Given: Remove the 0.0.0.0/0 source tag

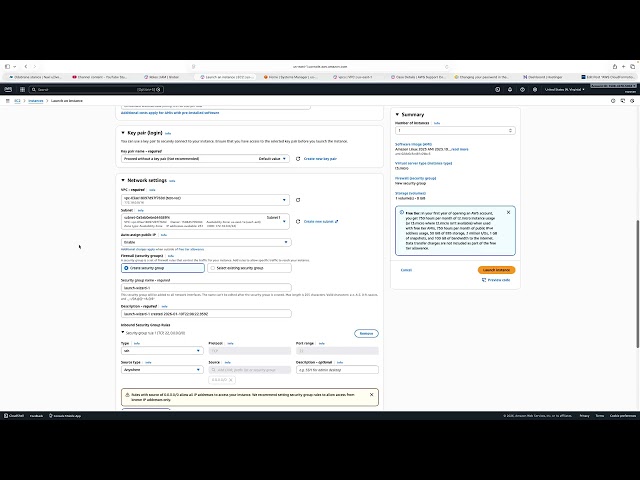Looking at the screenshot, I should click(x=231, y=380).
